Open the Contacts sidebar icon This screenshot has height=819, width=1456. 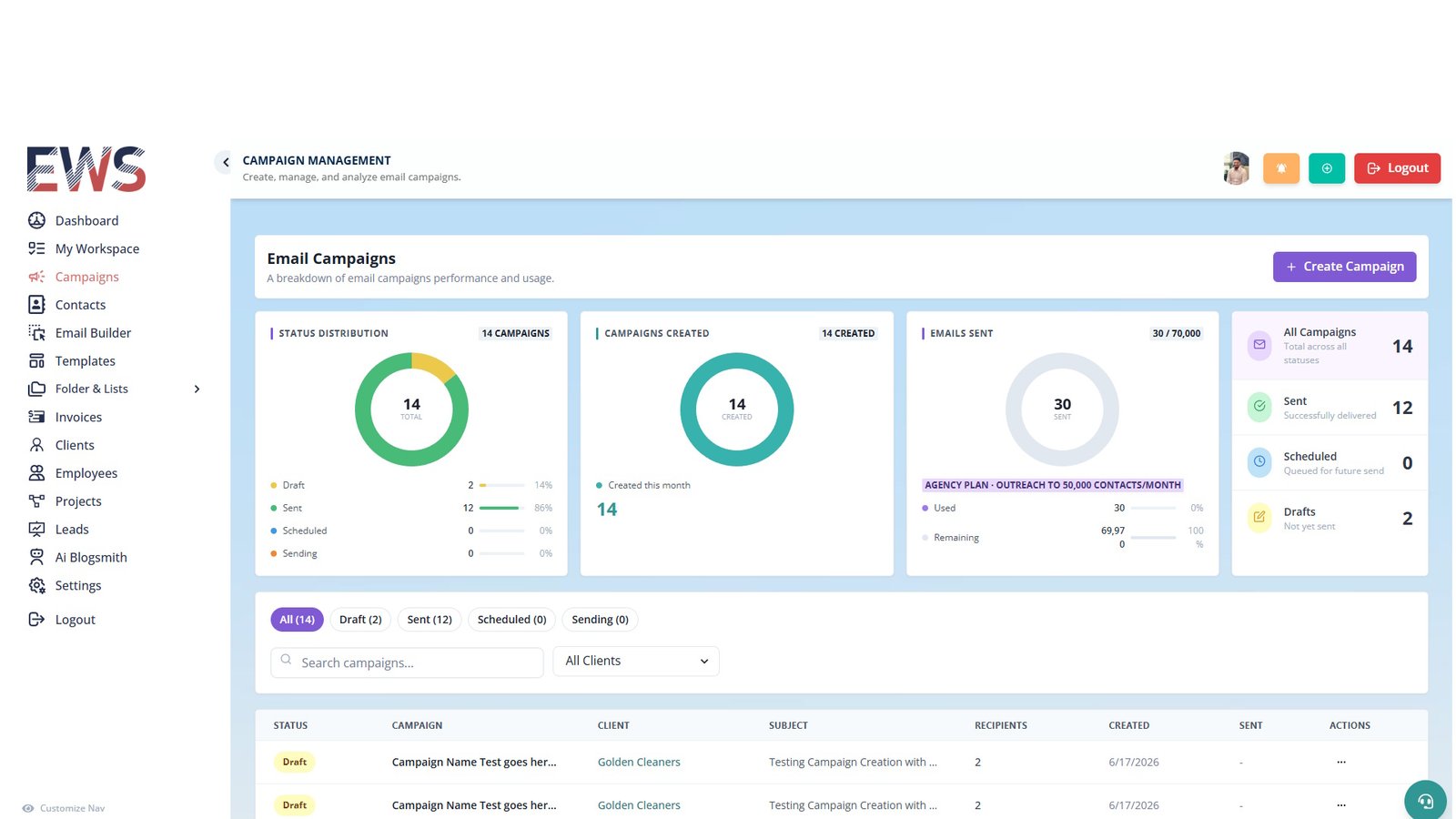tap(36, 305)
